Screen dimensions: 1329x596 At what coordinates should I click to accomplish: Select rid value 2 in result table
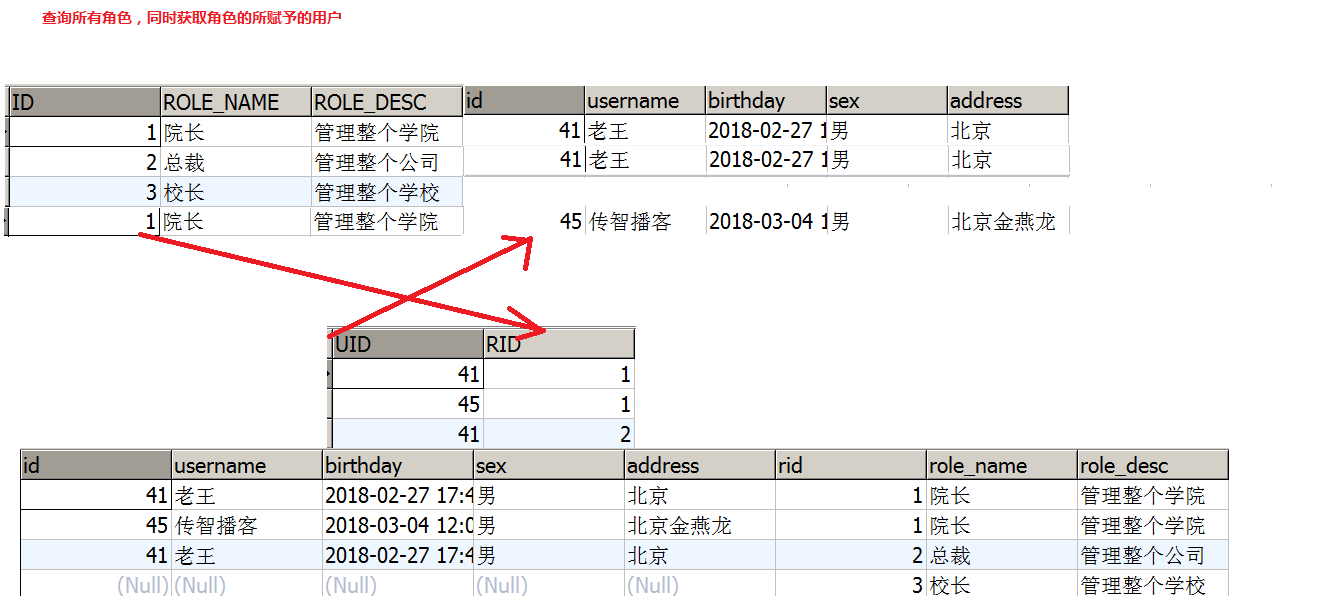[851, 555]
